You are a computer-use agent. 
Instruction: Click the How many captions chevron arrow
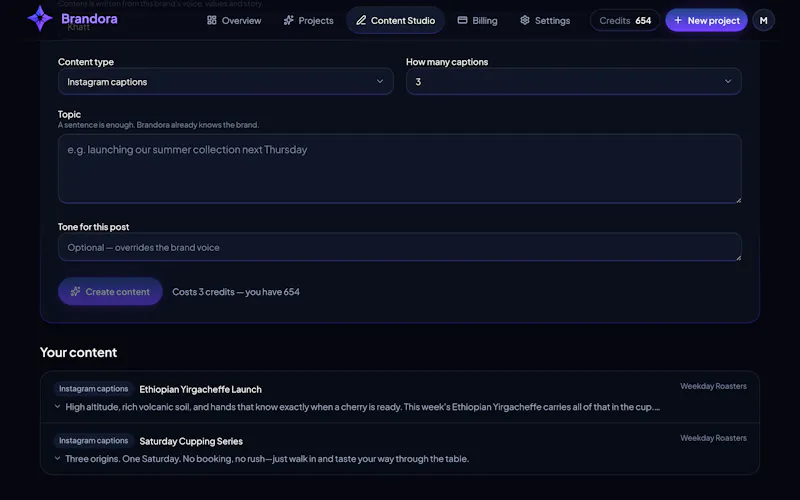(728, 81)
